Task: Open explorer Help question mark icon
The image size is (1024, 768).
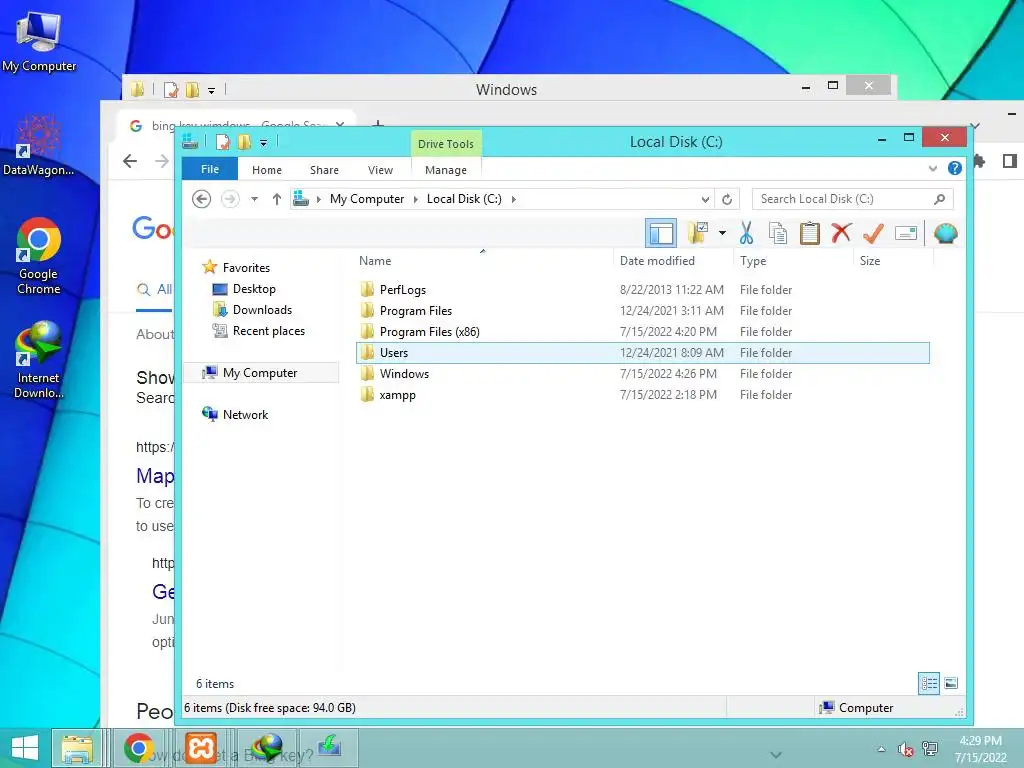Action: (955, 168)
